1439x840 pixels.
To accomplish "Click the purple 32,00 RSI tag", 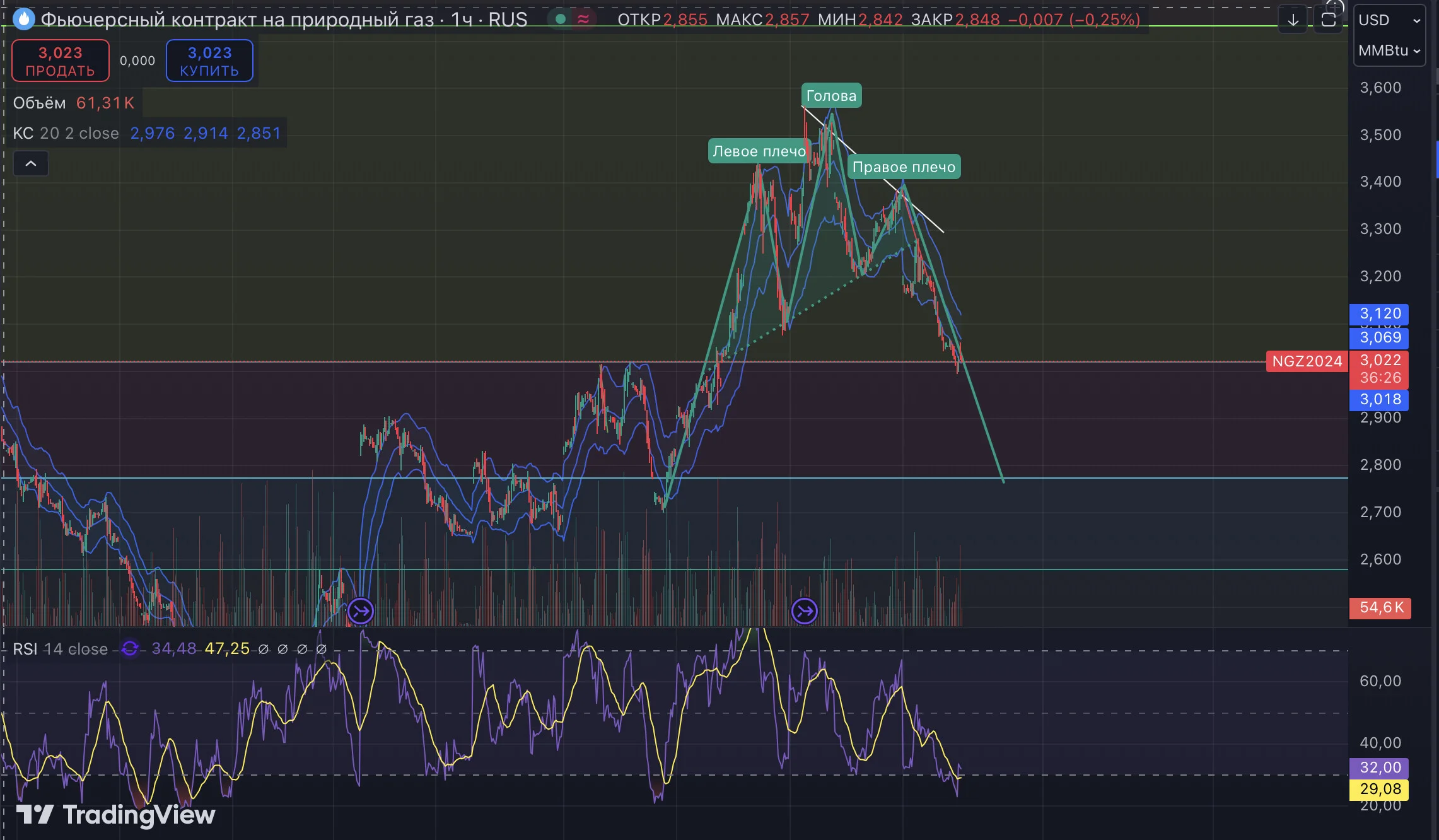I will click(1379, 767).
